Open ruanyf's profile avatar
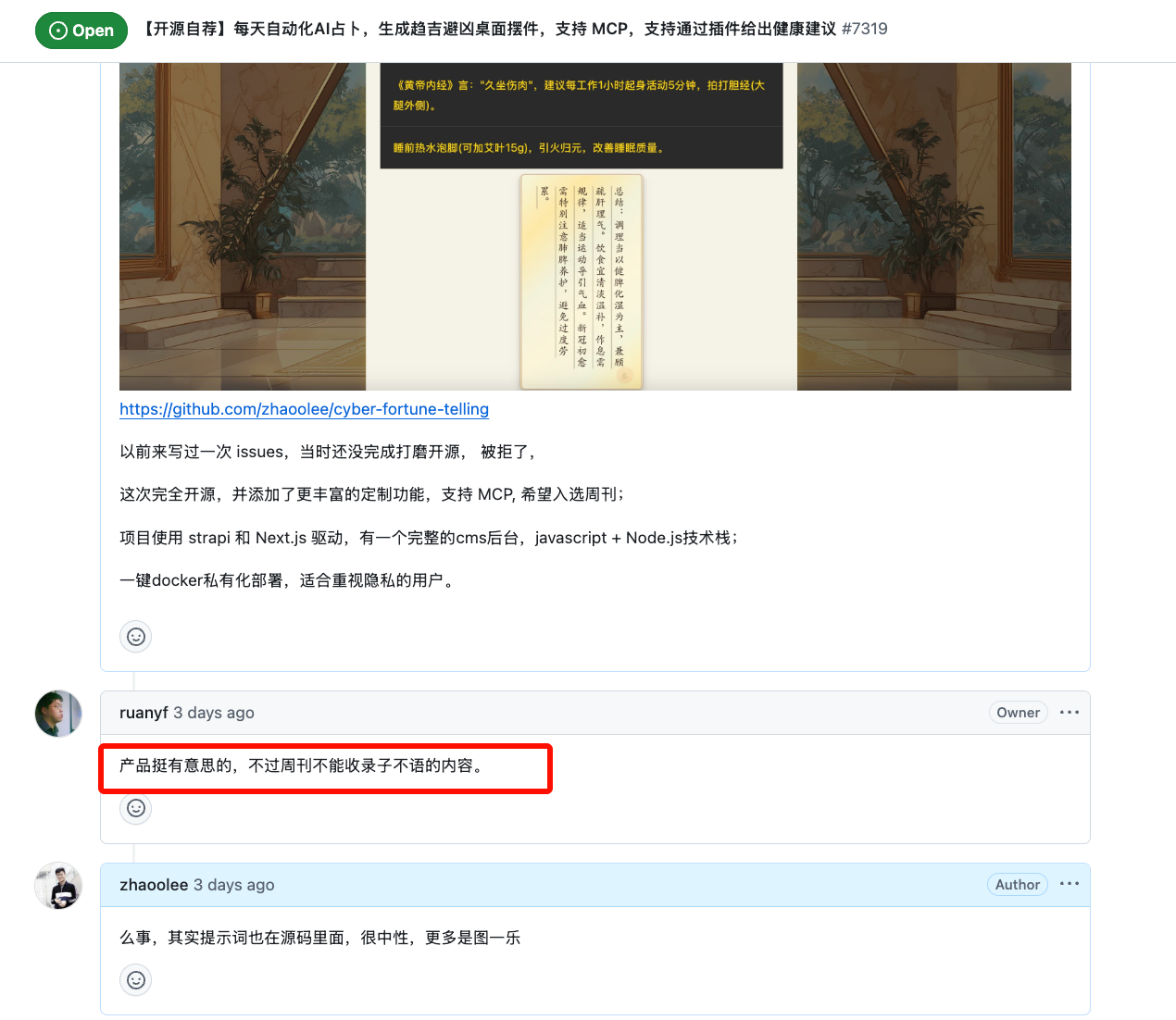 [58, 714]
